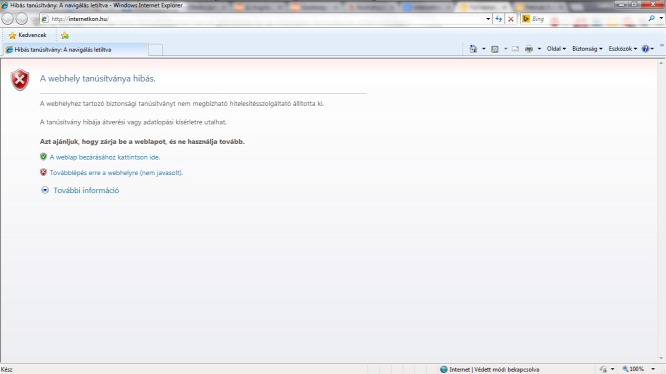Open the address bar history dropdown
Screen dimensions: 666x374
(x=488, y=19)
